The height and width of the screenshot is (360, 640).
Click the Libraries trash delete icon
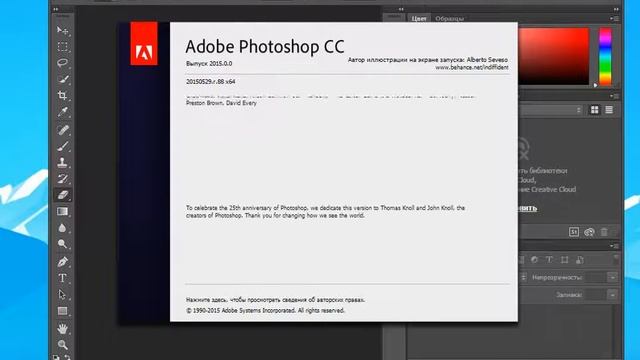[604, 232]
